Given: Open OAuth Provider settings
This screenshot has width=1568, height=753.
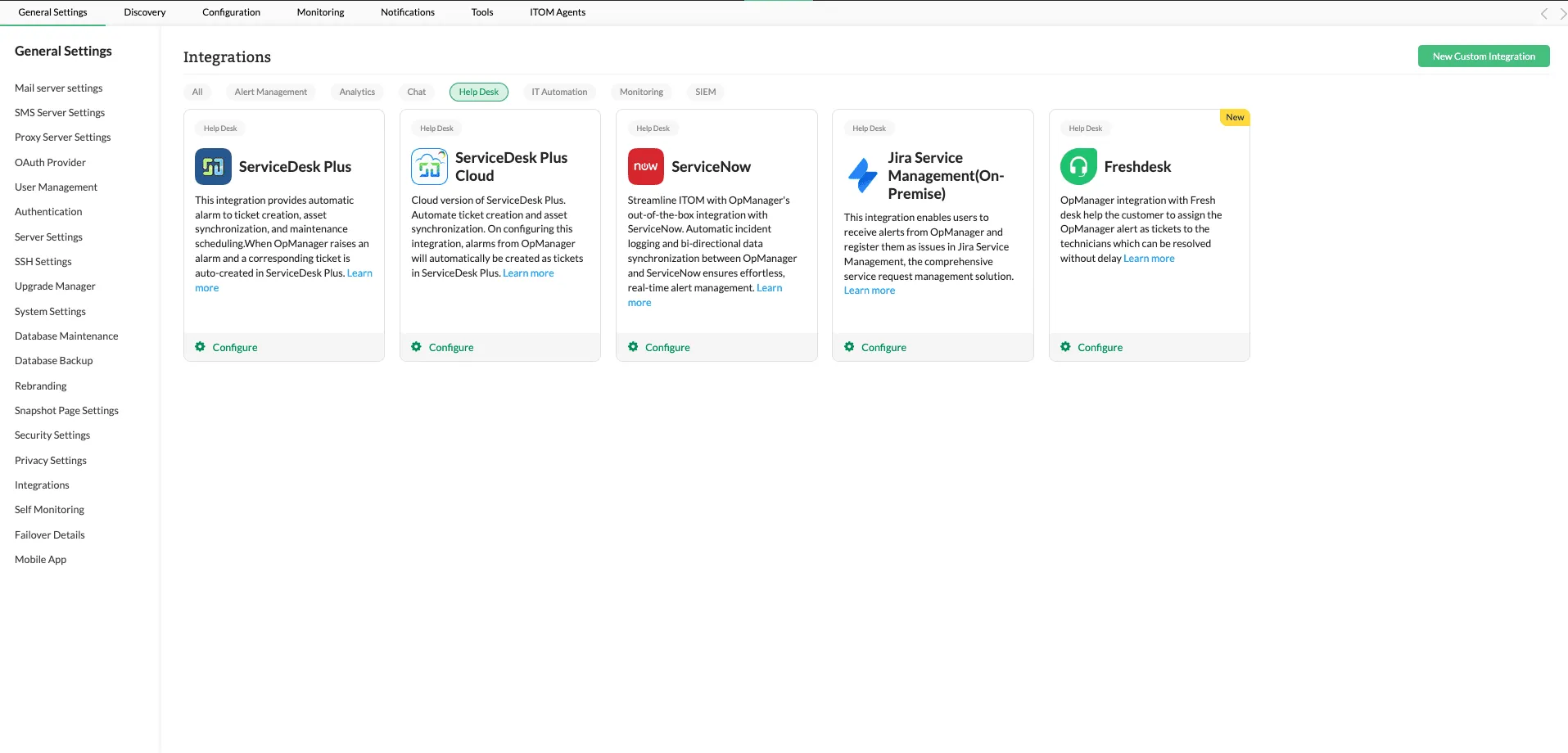Looking at the screenshot, I should 50,162.
